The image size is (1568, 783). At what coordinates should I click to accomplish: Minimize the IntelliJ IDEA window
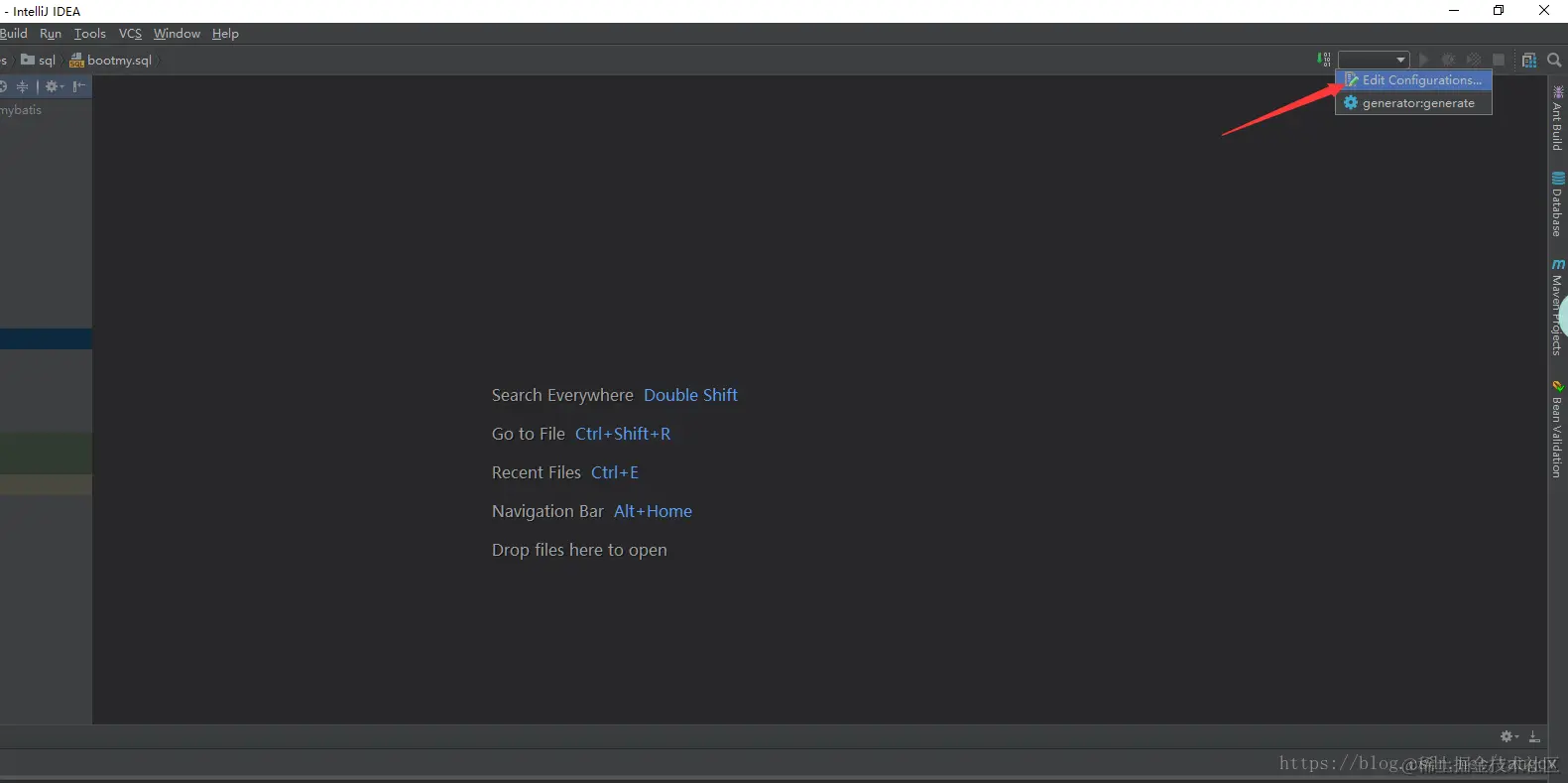coord(1454,11)
